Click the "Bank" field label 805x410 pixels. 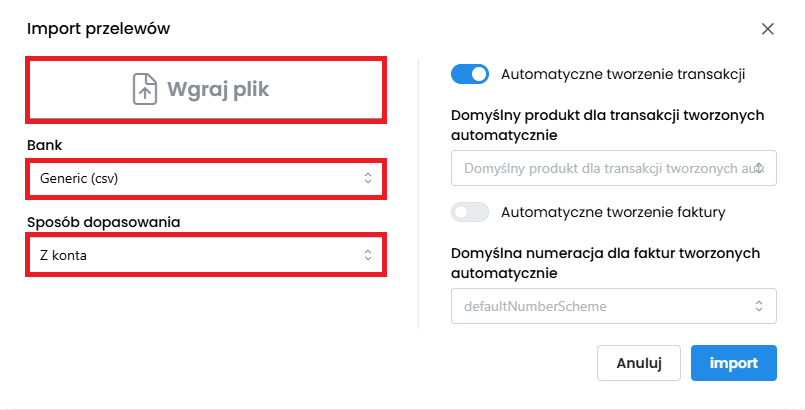[x=44, y=145]
